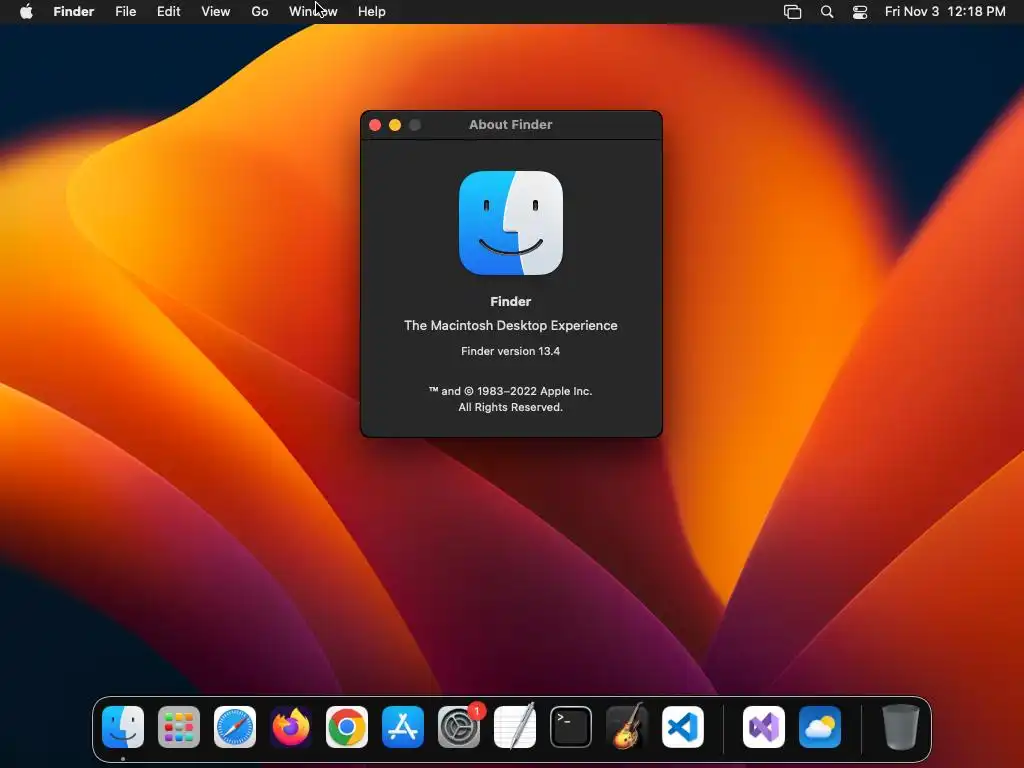Click the large Finder face icon in About window

click(511, 223)
